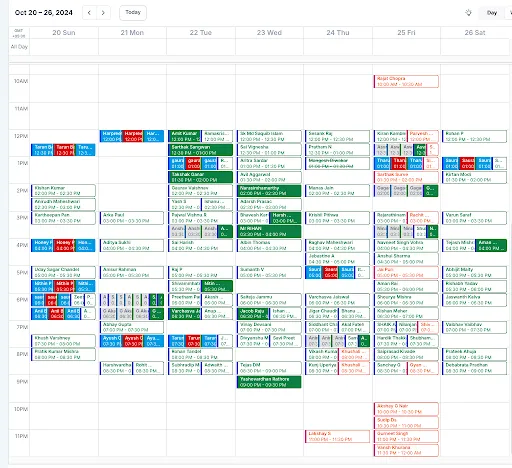Open Akshay G Nair 10:00 PM event
Image resolution: width=512 pixels, height=468 pixels.
406,409
